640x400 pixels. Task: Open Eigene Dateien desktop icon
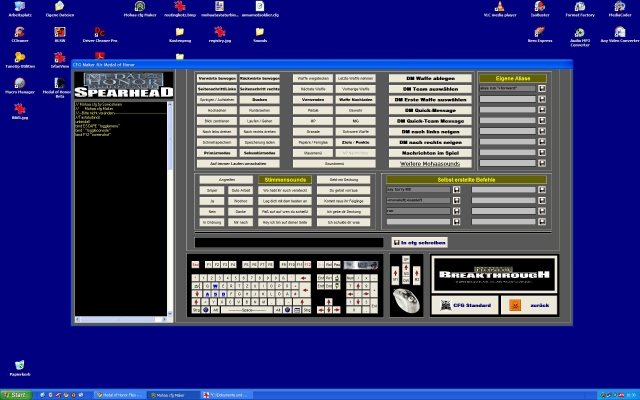(x=60, y=9)
